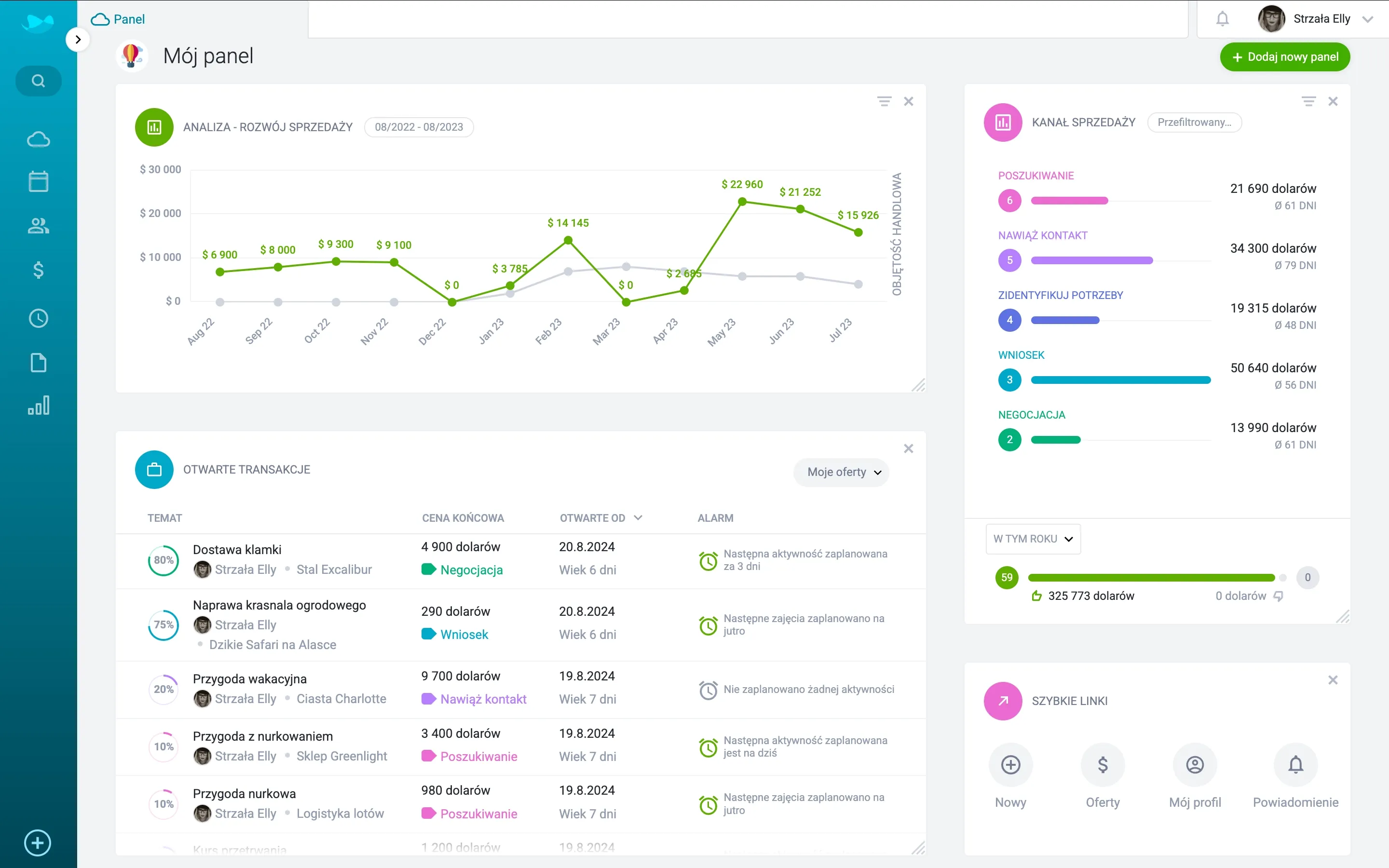Open the contacts section in the sidebar
Viewport: 1389px width, 868px height.
[x=38, y=226]
